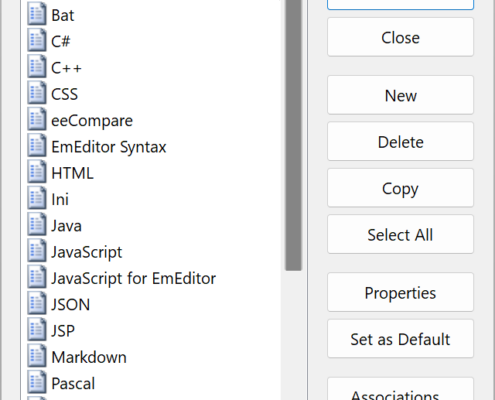Click the Bat configuration file icon
495x400 pixels.
coord(37,14)
